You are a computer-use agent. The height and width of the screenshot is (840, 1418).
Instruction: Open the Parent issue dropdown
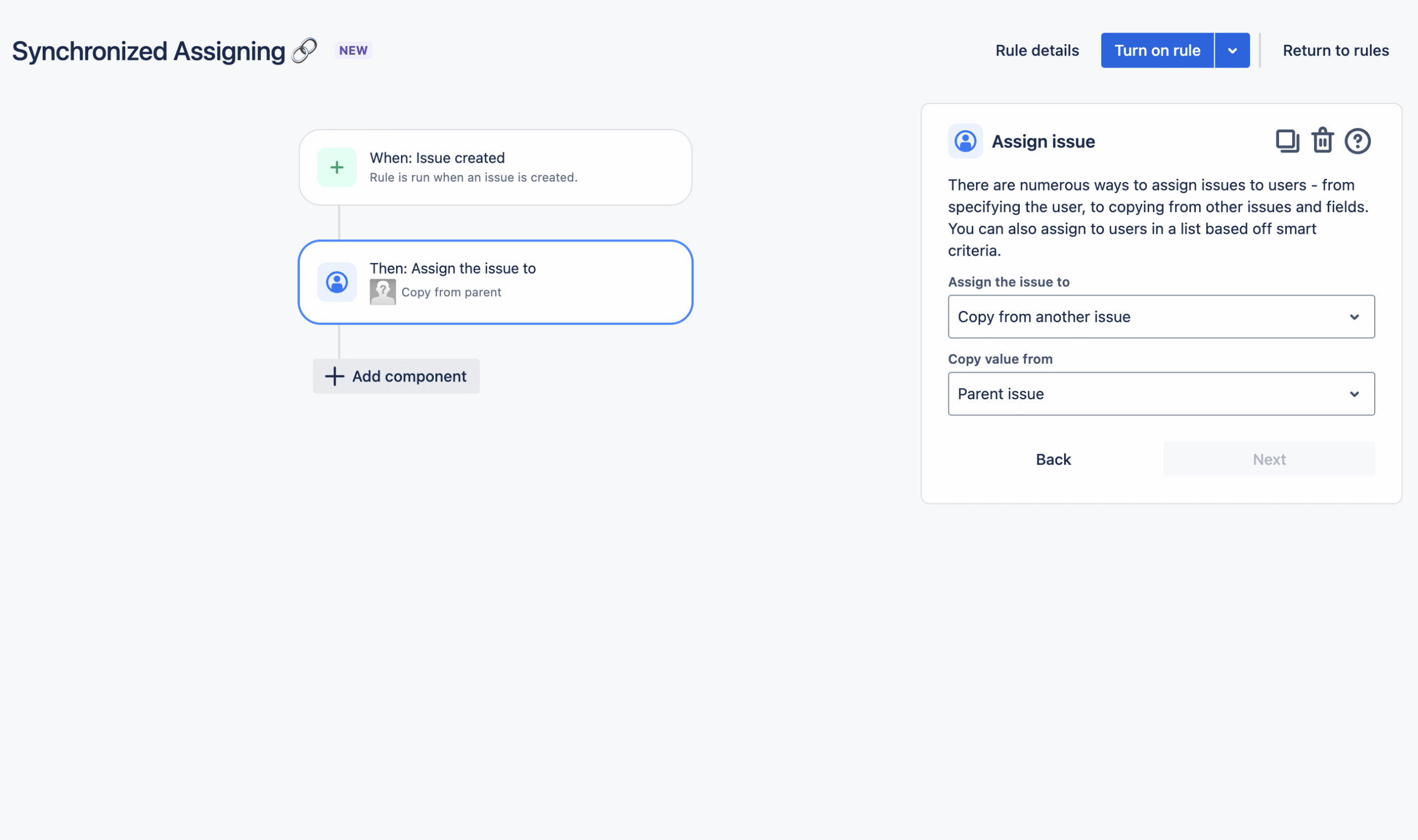[1161, 393]
